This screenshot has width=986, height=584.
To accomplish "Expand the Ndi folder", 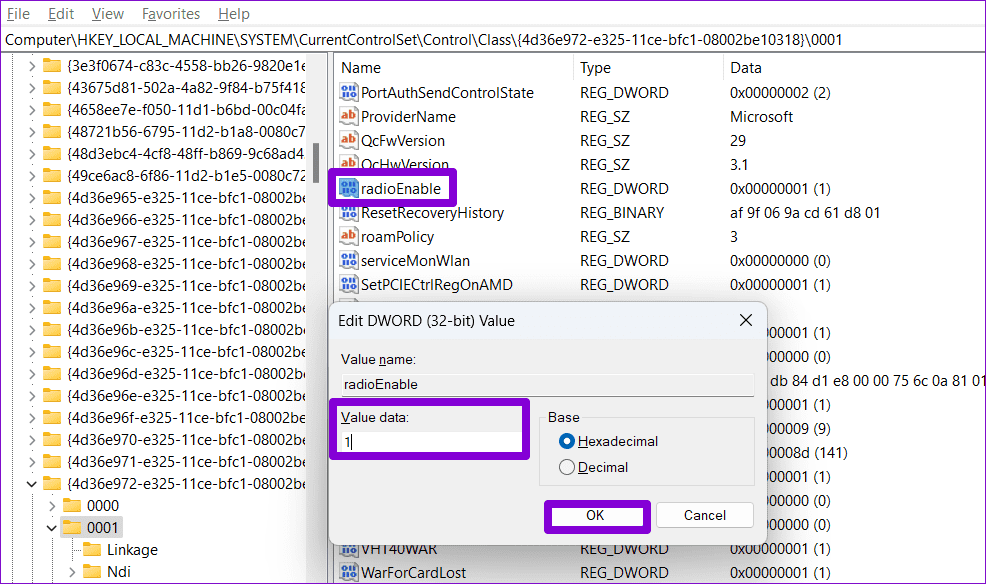I will [72, 571].
